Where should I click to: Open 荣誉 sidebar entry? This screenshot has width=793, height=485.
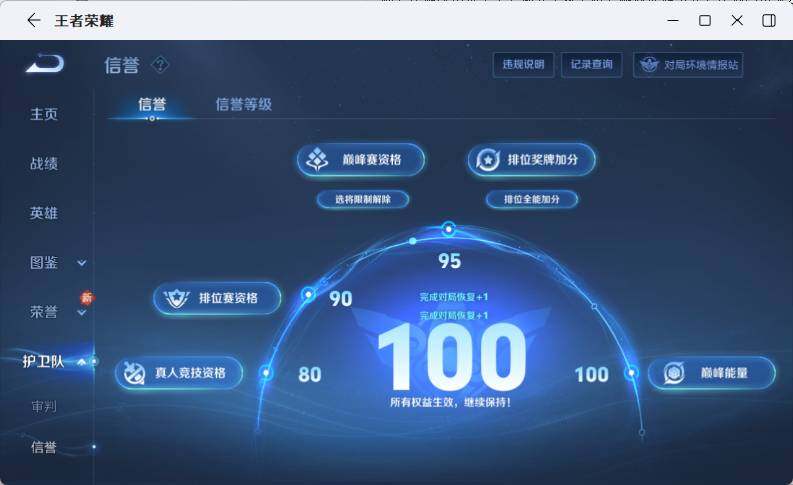pyautogui.click(x=44, y=312)
